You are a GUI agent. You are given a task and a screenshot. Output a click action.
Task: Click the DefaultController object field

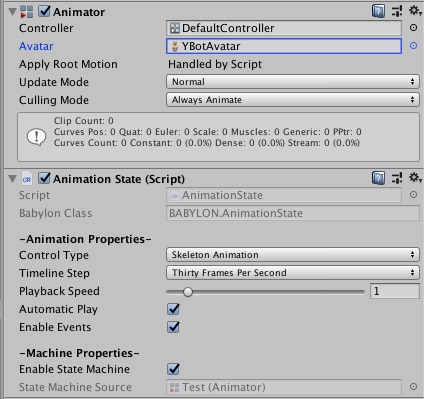[284, 28]
